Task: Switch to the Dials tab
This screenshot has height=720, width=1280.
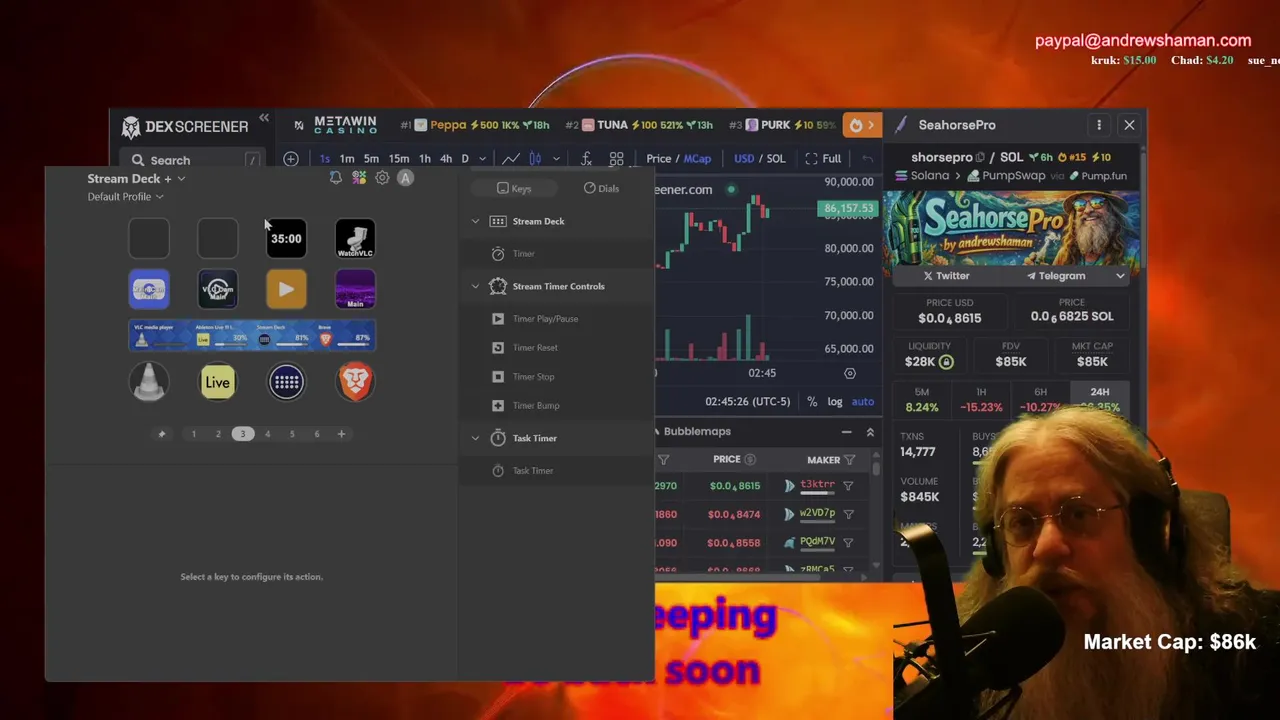Action: tap(602, 188)
